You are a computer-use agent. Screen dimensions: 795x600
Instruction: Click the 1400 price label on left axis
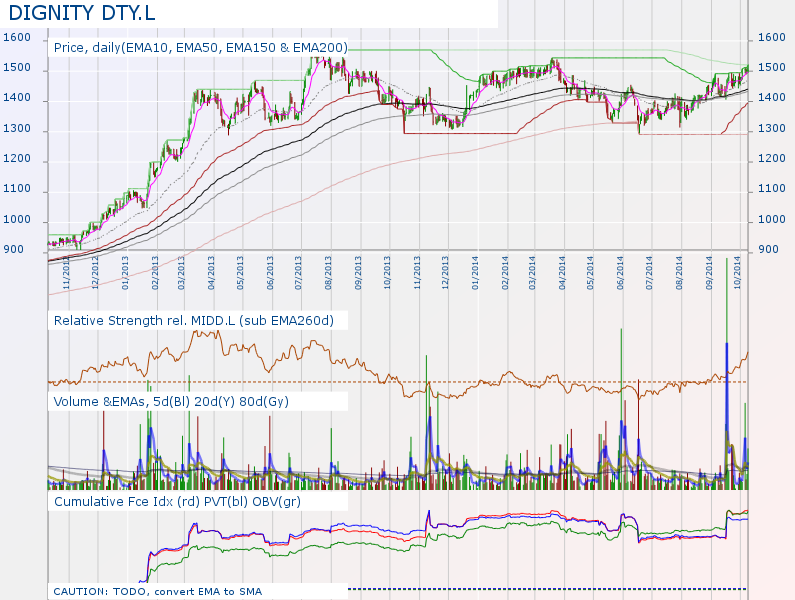click(17, 98)
